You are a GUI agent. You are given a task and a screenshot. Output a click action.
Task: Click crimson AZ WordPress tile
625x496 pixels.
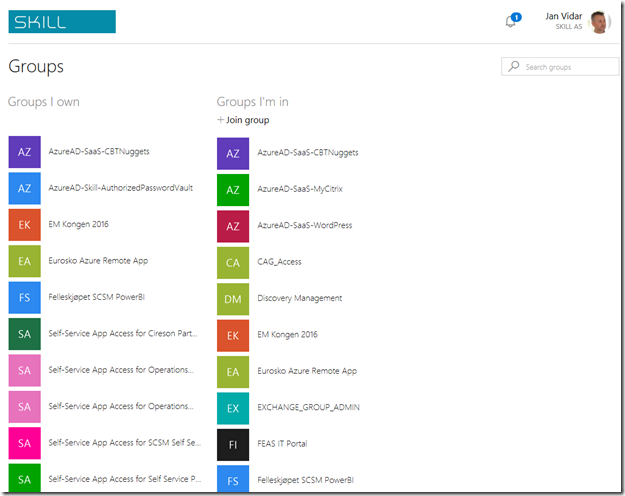[233, 226]
